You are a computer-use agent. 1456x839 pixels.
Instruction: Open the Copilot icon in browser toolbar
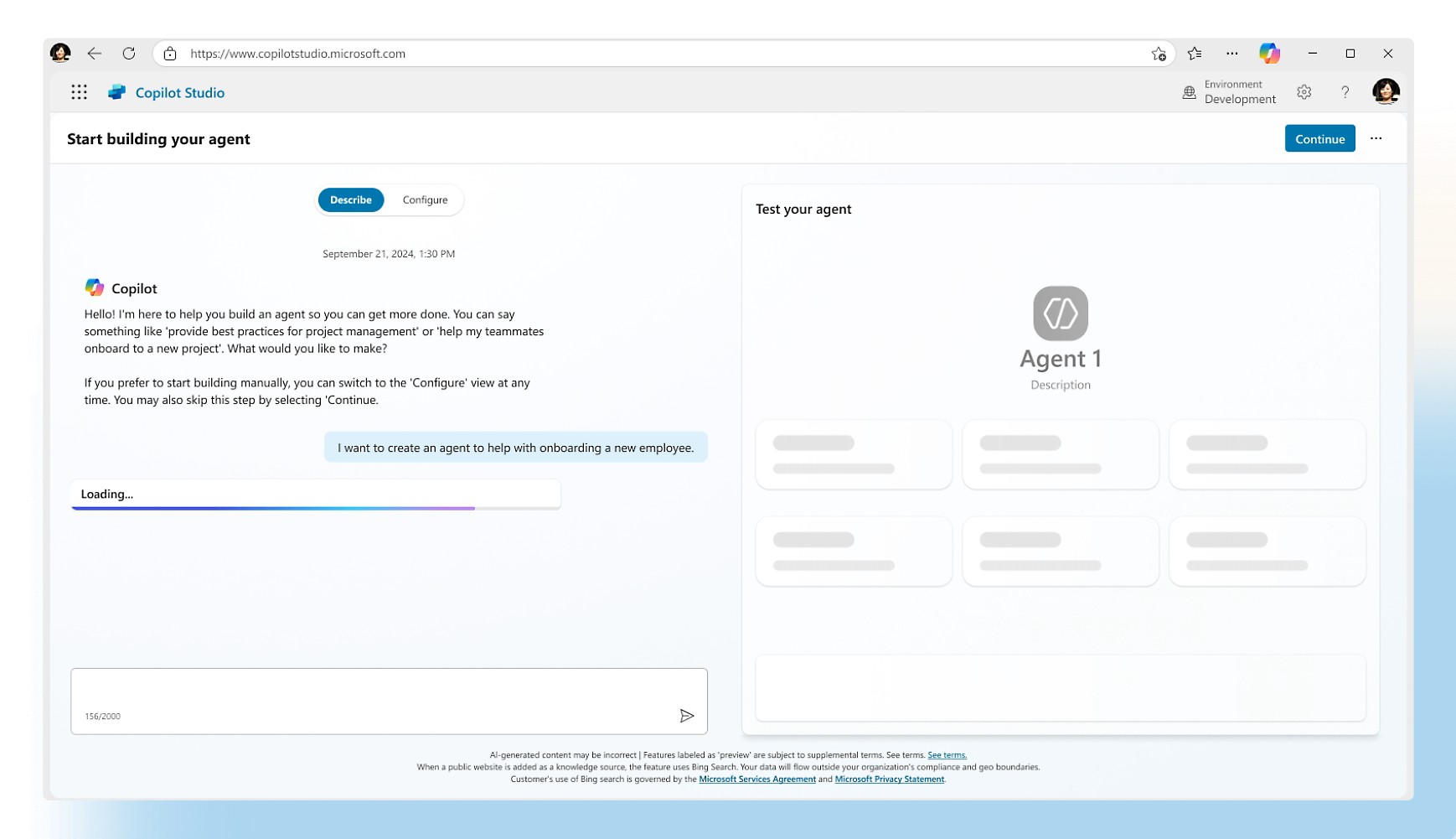[1268, 54]
